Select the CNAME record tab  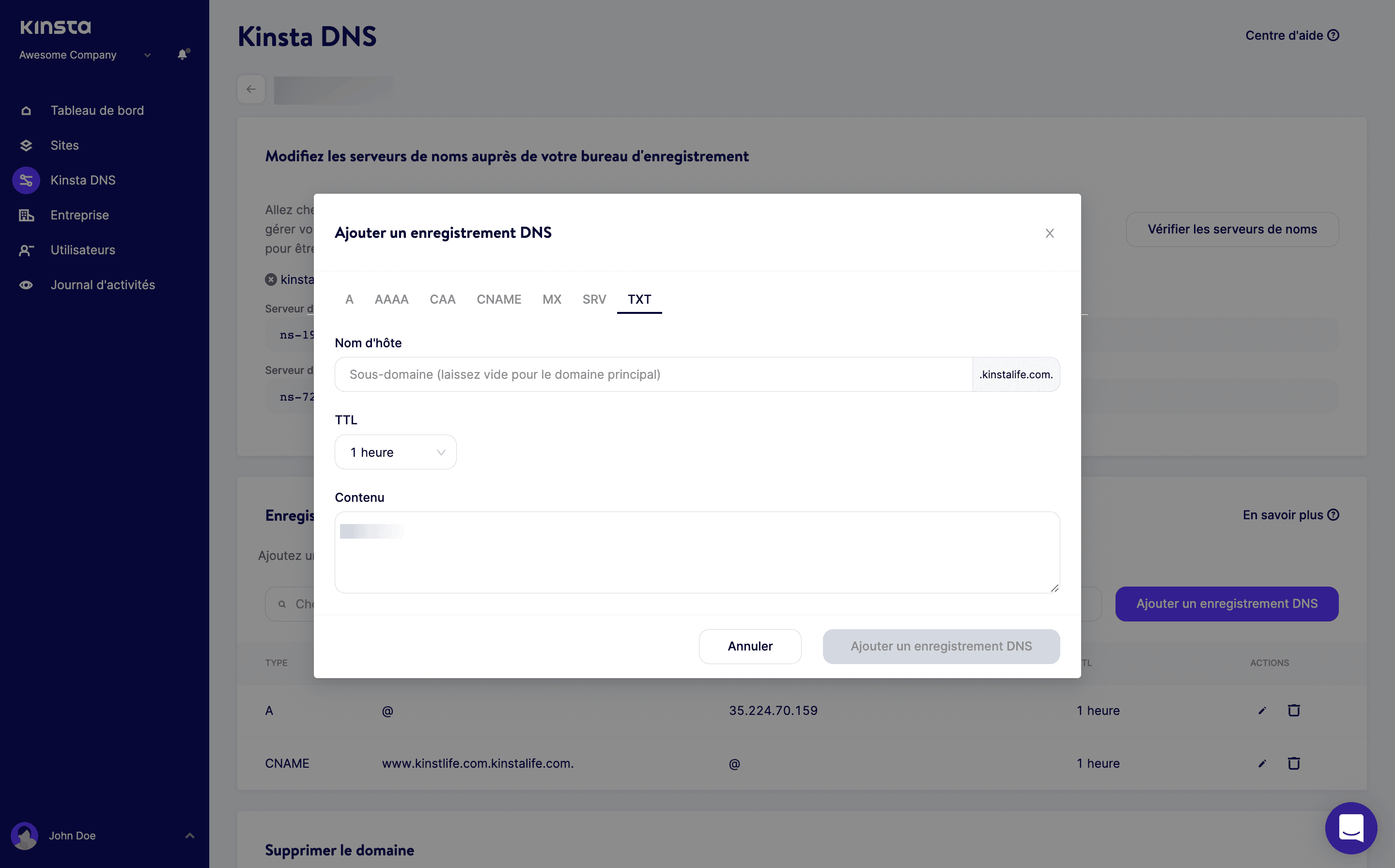(498, 299)
